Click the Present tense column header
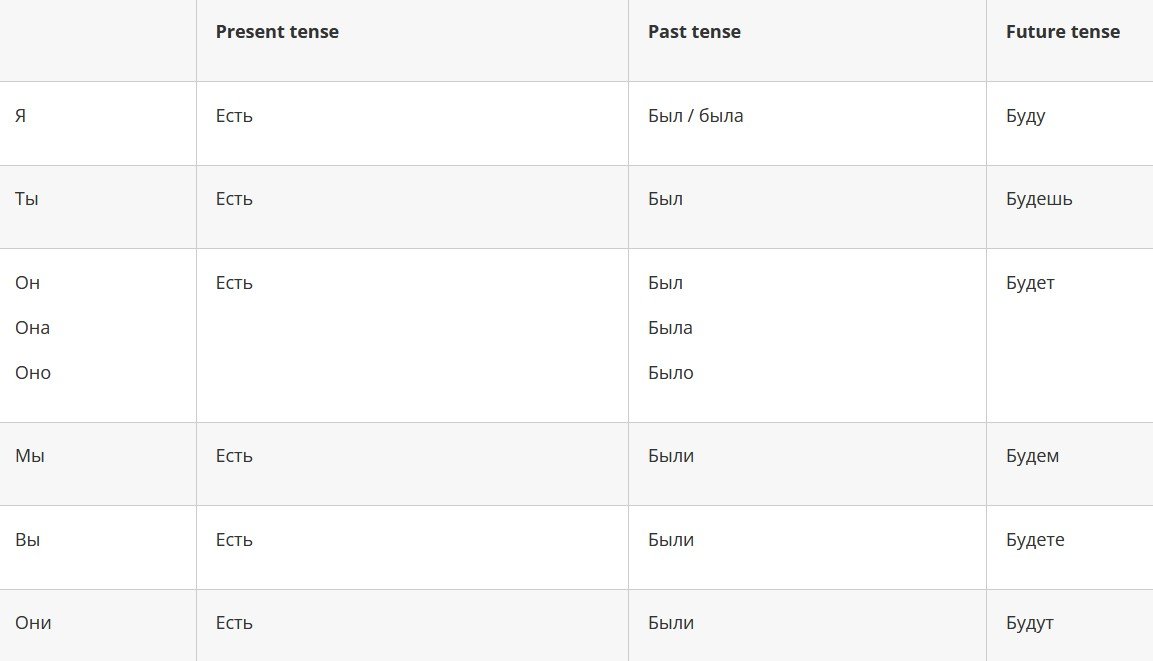Screen dimensions: 1153x661 [x=277, y=32]
